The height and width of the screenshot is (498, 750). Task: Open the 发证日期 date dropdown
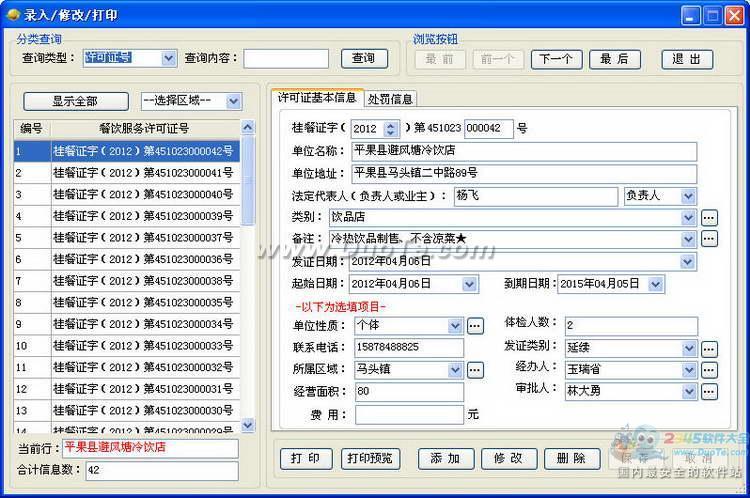[688, 262]
